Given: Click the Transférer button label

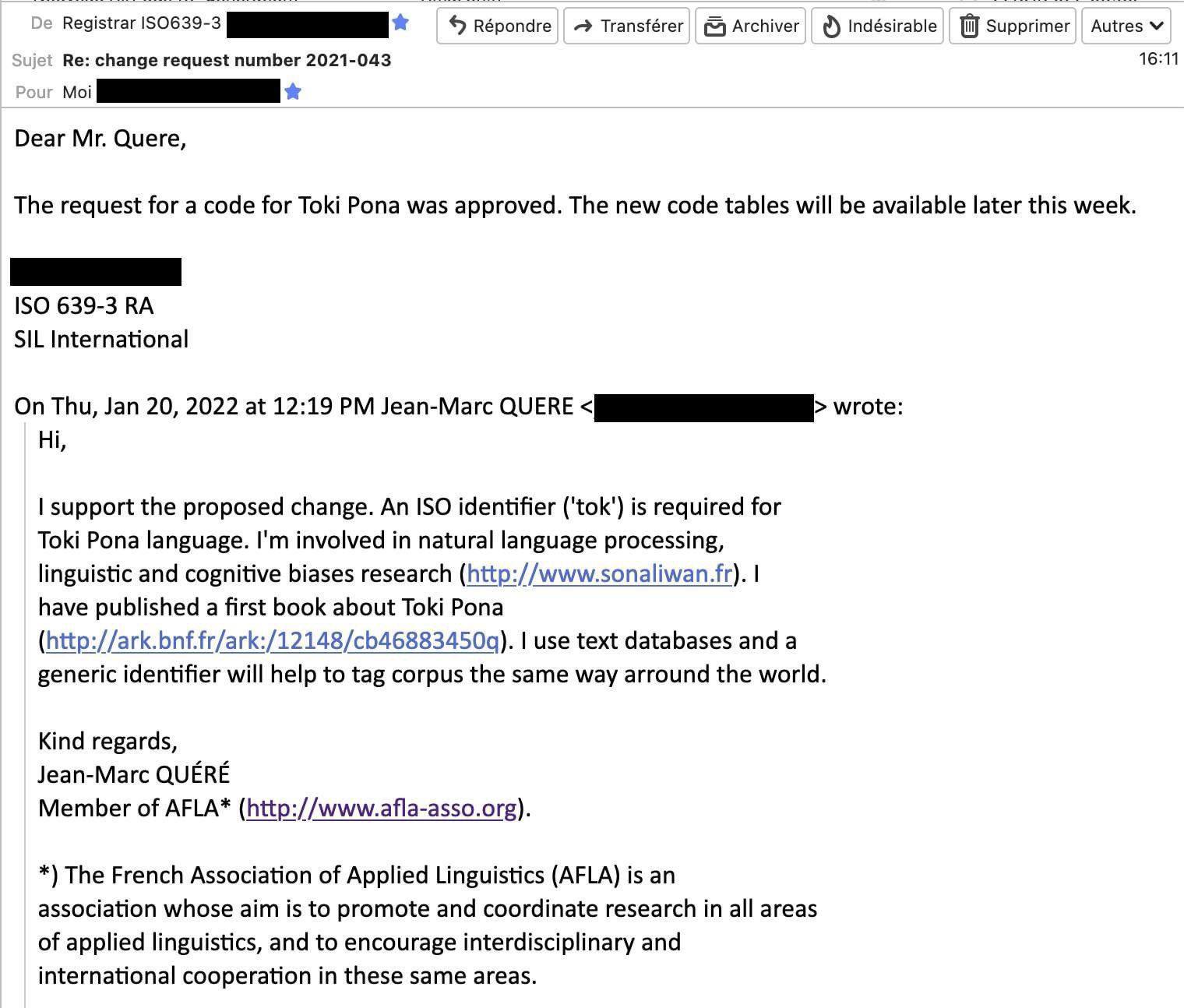Looking at the screenshot, I should coord(642,26).
